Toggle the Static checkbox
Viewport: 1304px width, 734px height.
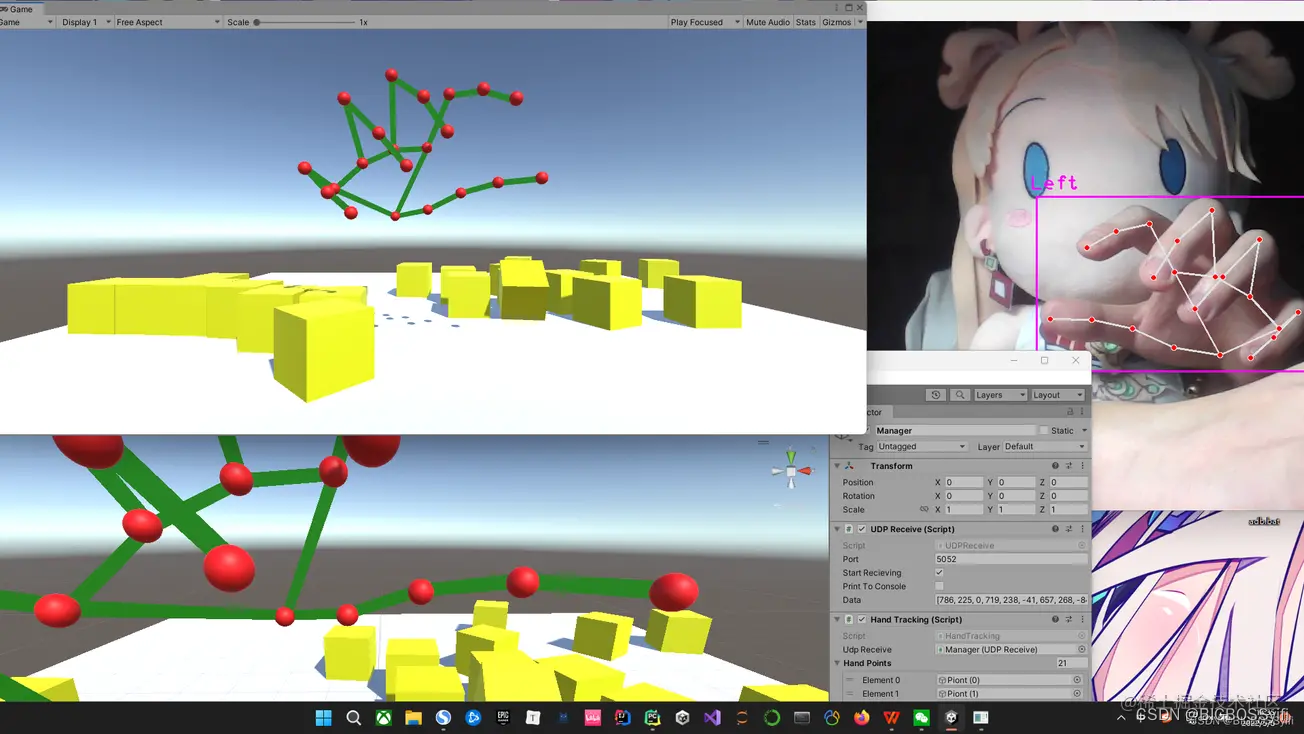[x=1043, y=431]
